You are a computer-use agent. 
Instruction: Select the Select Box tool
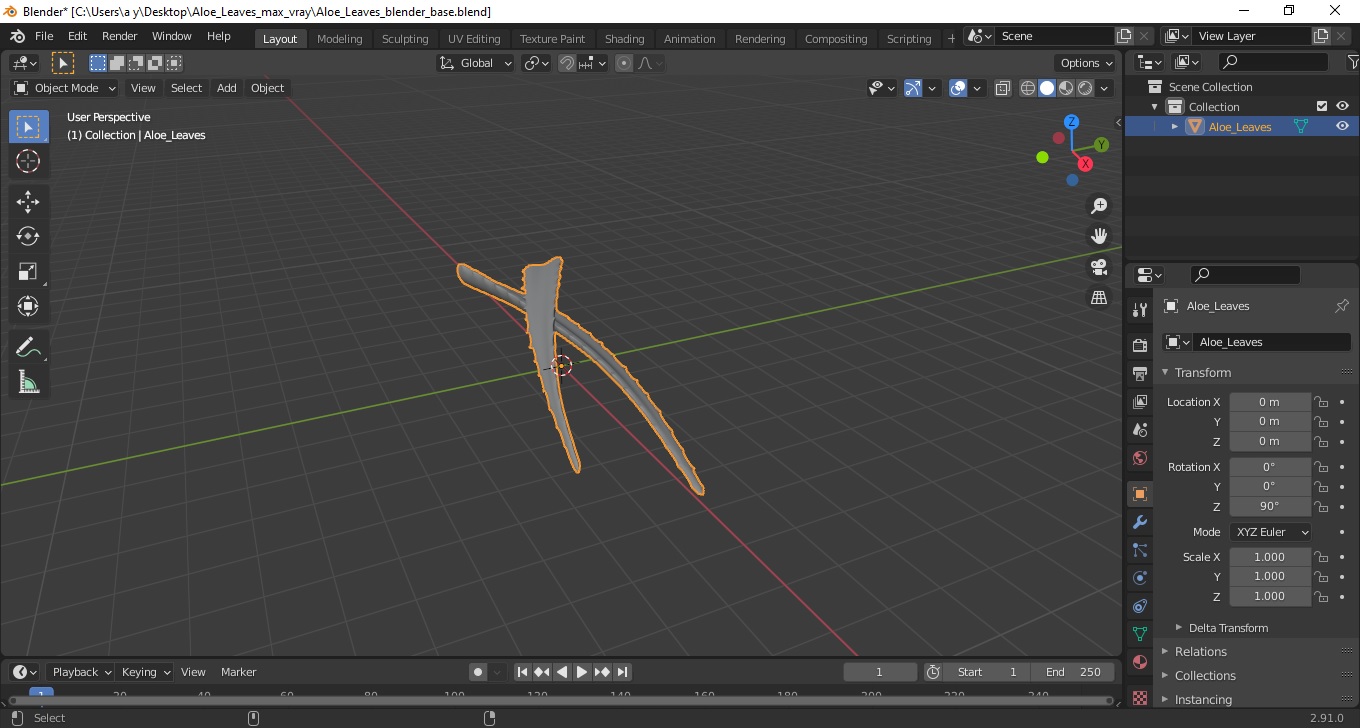pyautogui.click(x=28, y=127)
